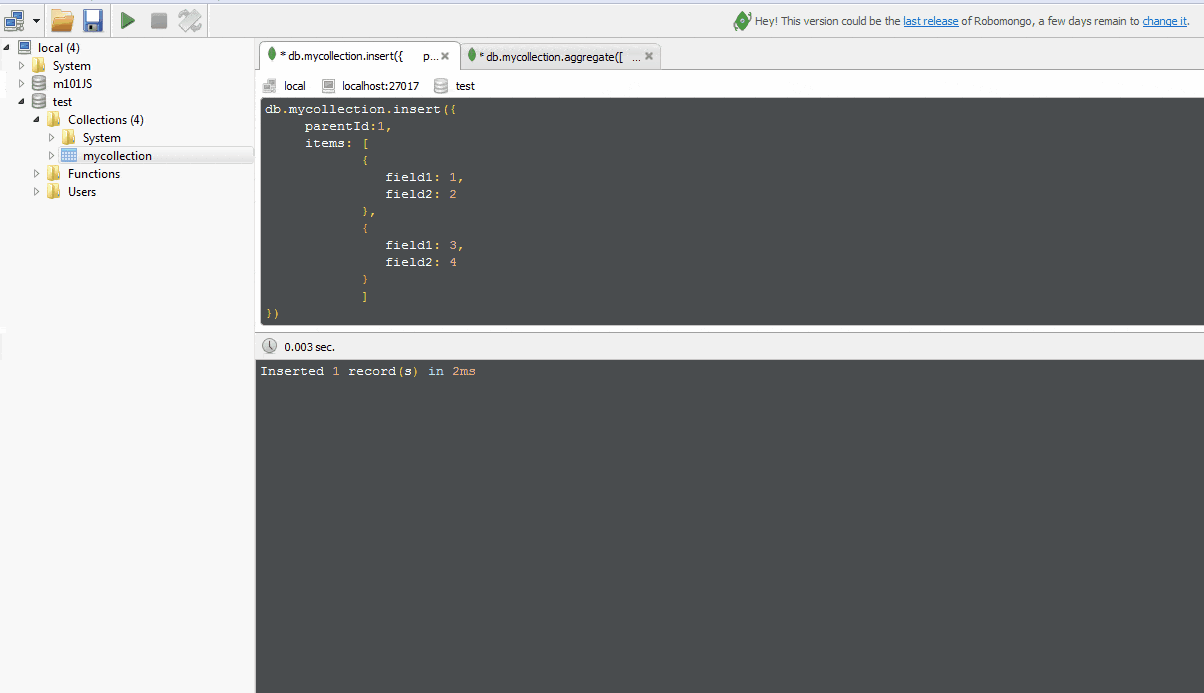Switch to the db.mycollection.aggregate tab
Screen dimensions: 1204x693
(563, 56)
